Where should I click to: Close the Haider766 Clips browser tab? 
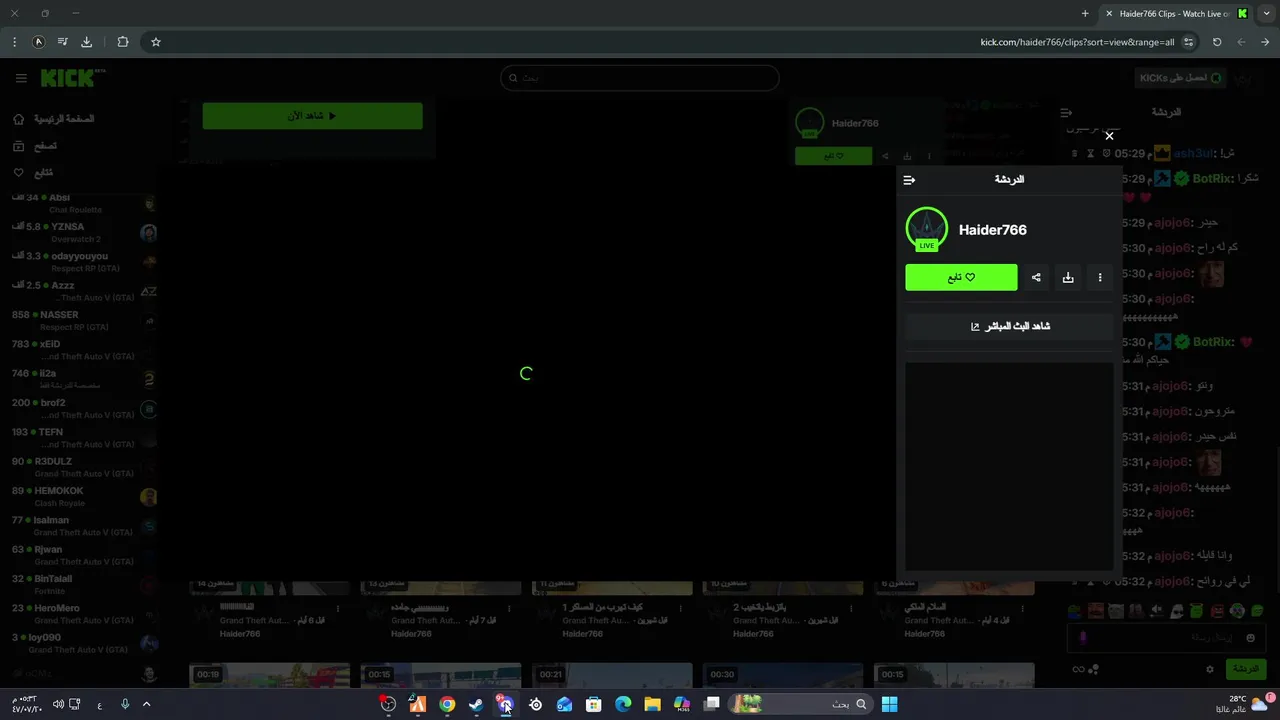point(1108,14)
